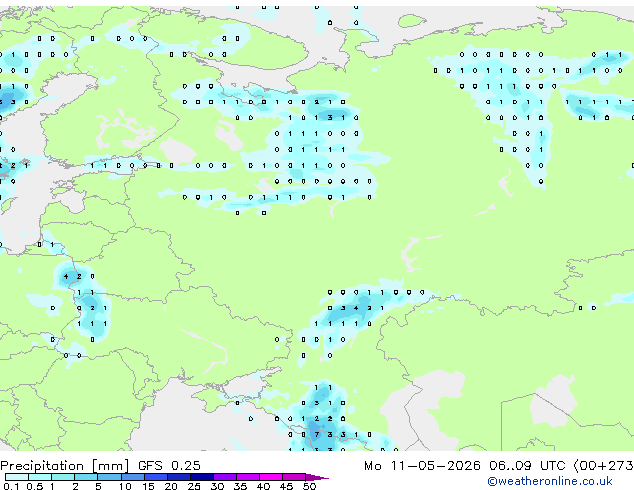Click the legend's pointed arrow end past 50
The width and height of the screenshot is (634, 490).
click(317, 477)
